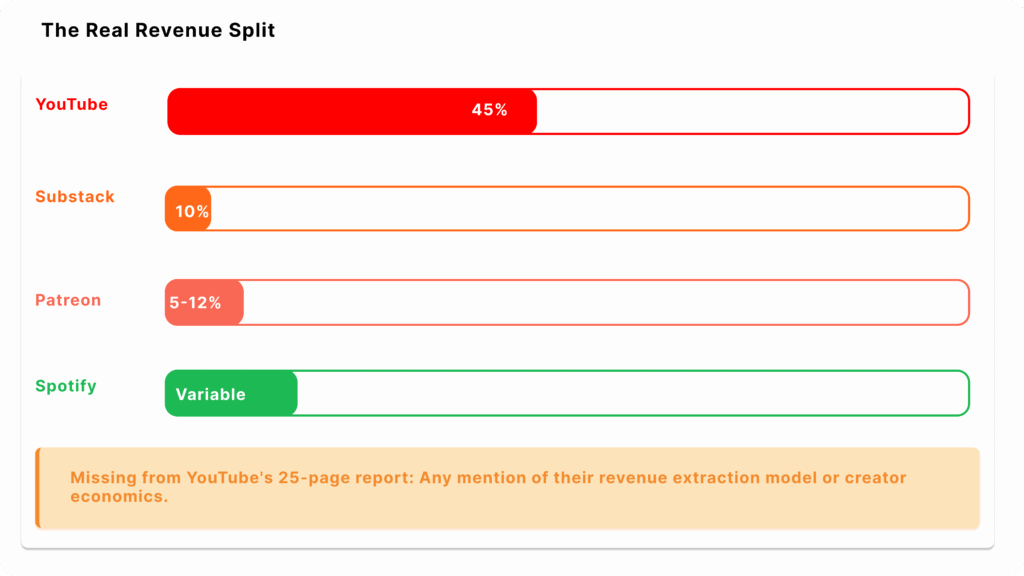Click the "5-12%" value in the Patreon bar
Screen dimensions: 1024x576
(x=195, y=303)
